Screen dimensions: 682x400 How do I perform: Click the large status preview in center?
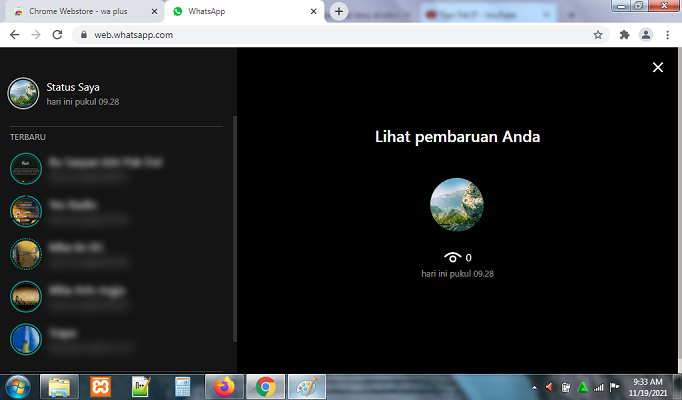(x=457, y=204)
